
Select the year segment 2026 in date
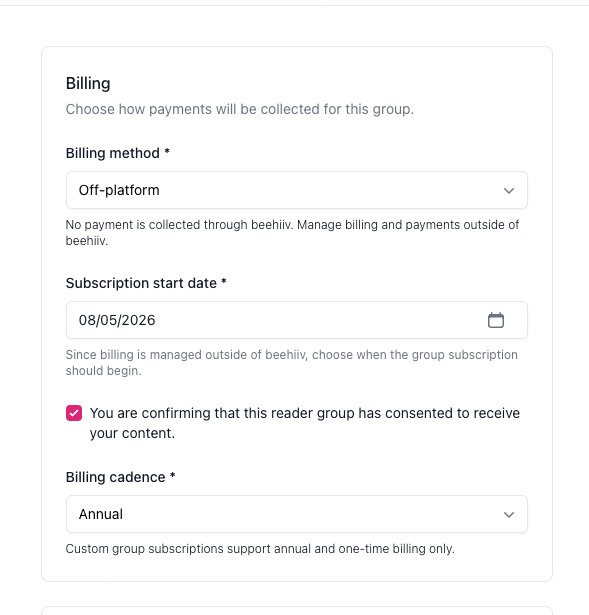click(x=138, y=320)
